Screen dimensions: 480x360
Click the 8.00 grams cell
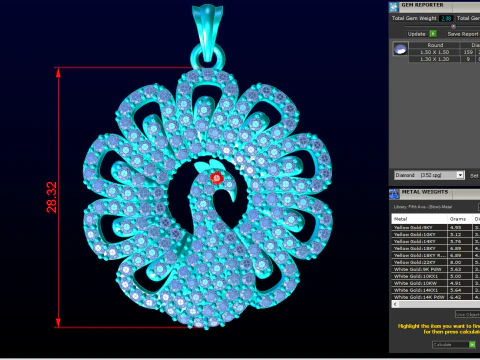coord(460,262)
